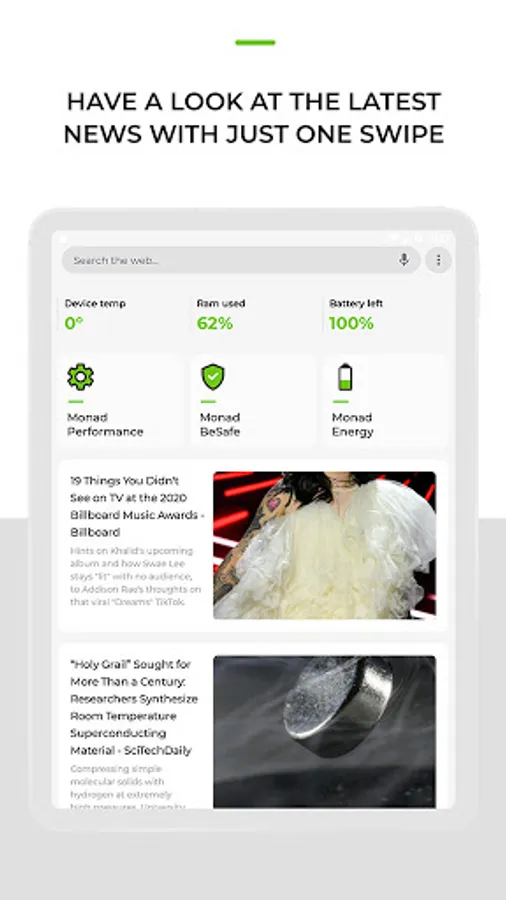This screenshot has width=506, height=900.
Task: Open the Holy Grail superconducting article headline
Action: pos(134,707)
